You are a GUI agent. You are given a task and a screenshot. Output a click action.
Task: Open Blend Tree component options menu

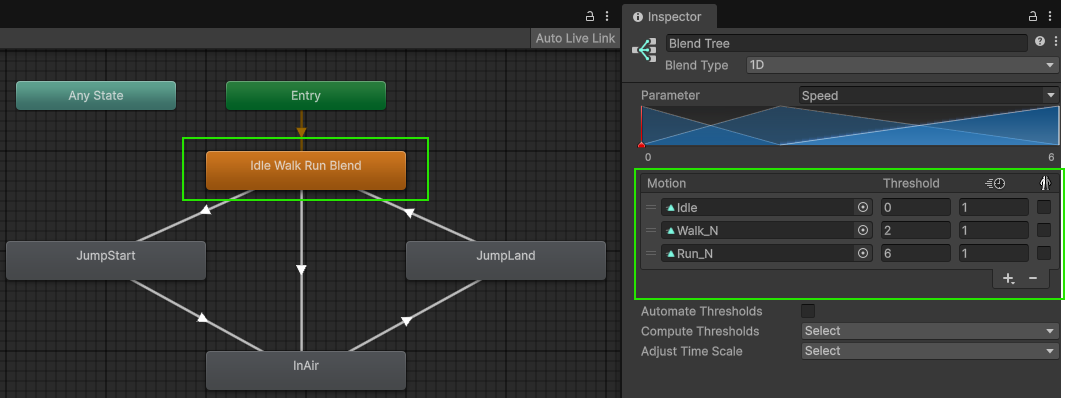tap(1055, 42)
